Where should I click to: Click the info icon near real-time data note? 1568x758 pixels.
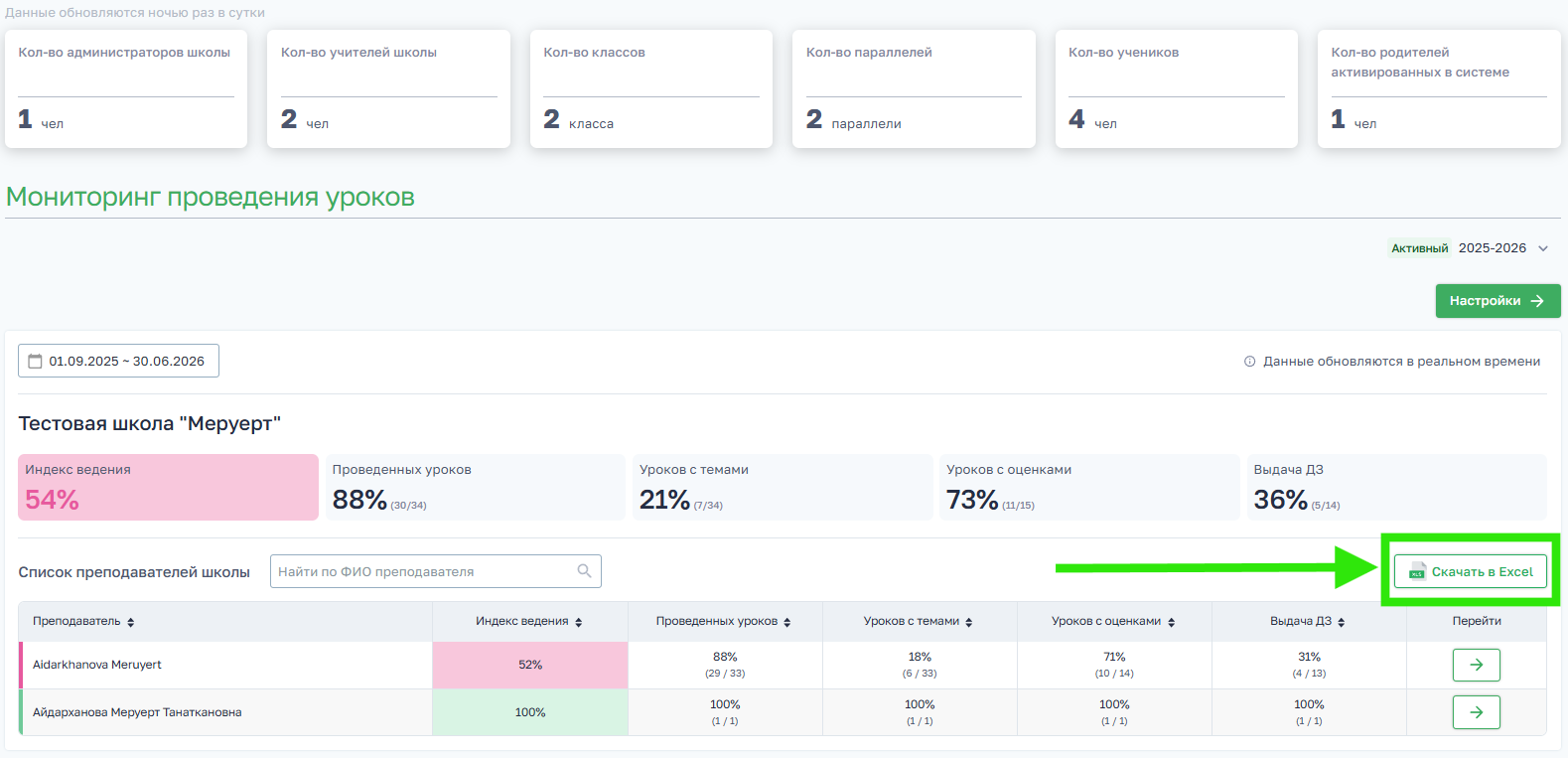coord(1249,362)
